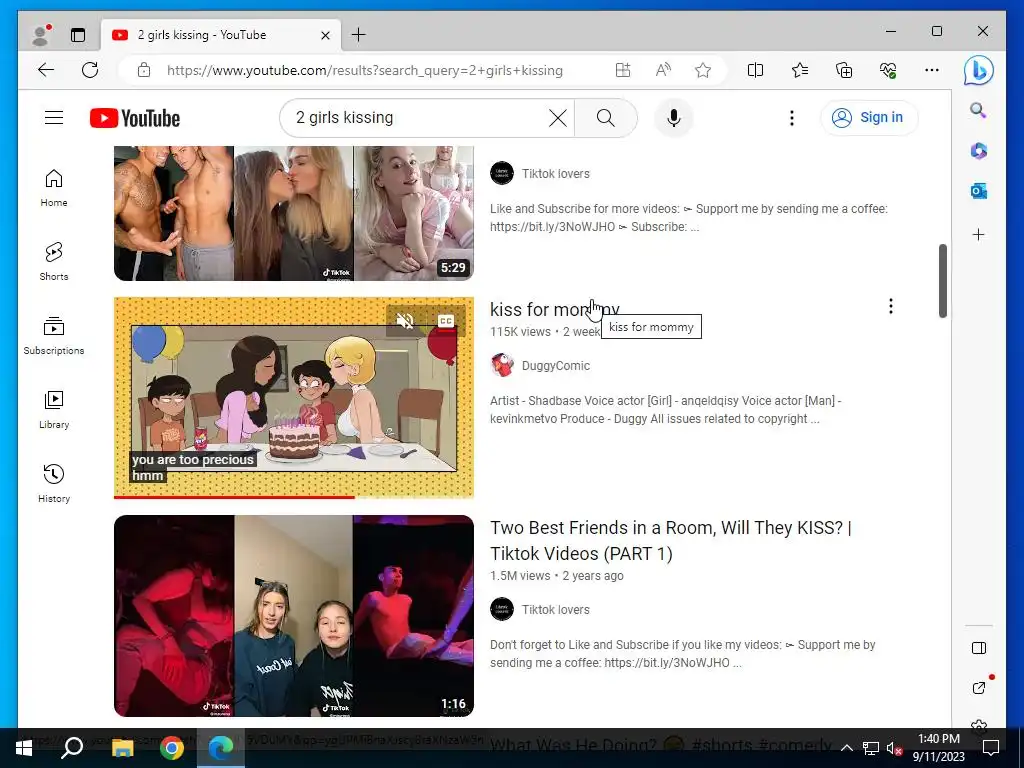Launch Google Chrome from the taskbar
Image resolution: width=1024 pixels, height=768 pixels.
(x=172, y=748)
